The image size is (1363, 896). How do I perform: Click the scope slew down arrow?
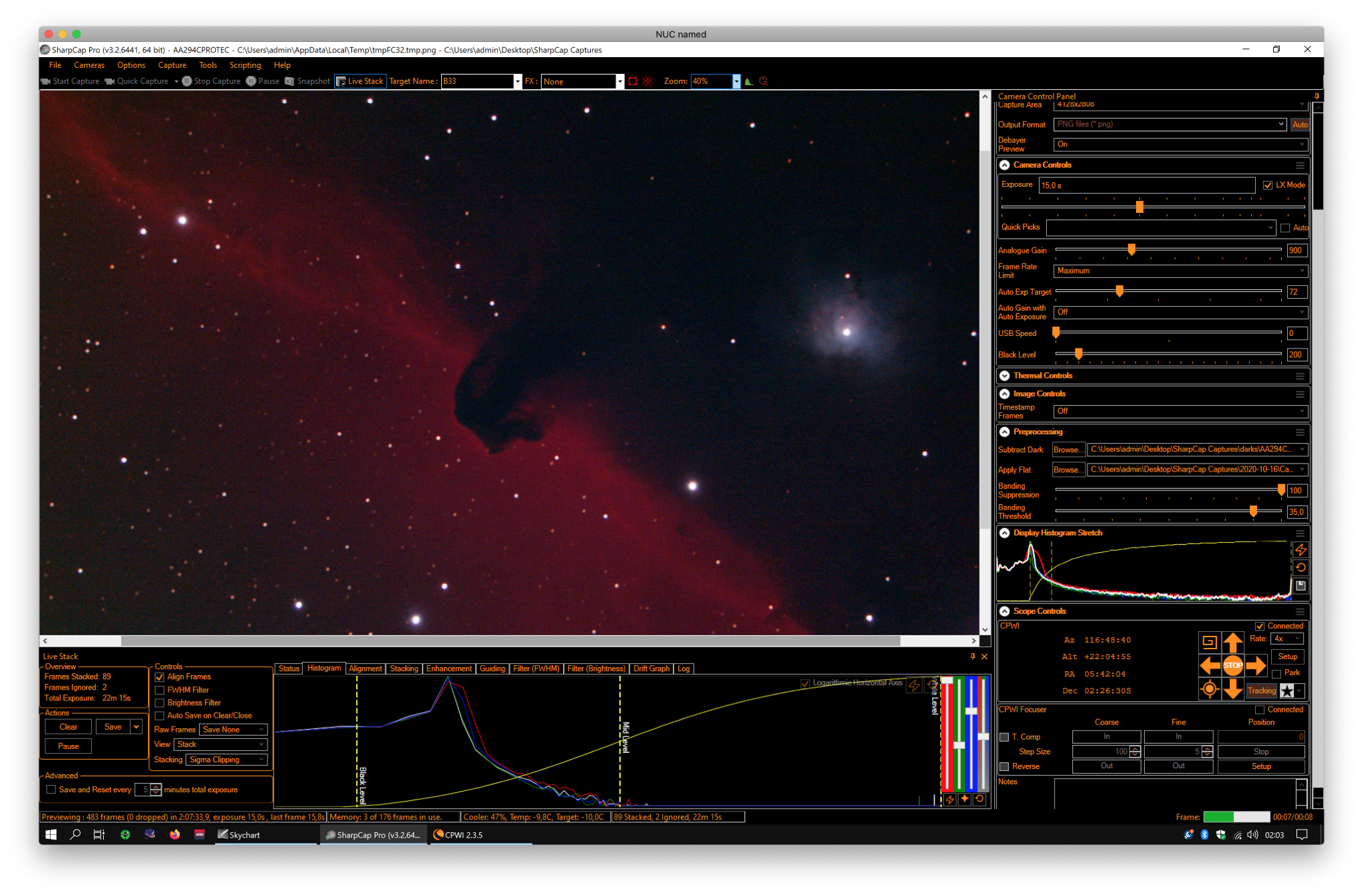1233,689
